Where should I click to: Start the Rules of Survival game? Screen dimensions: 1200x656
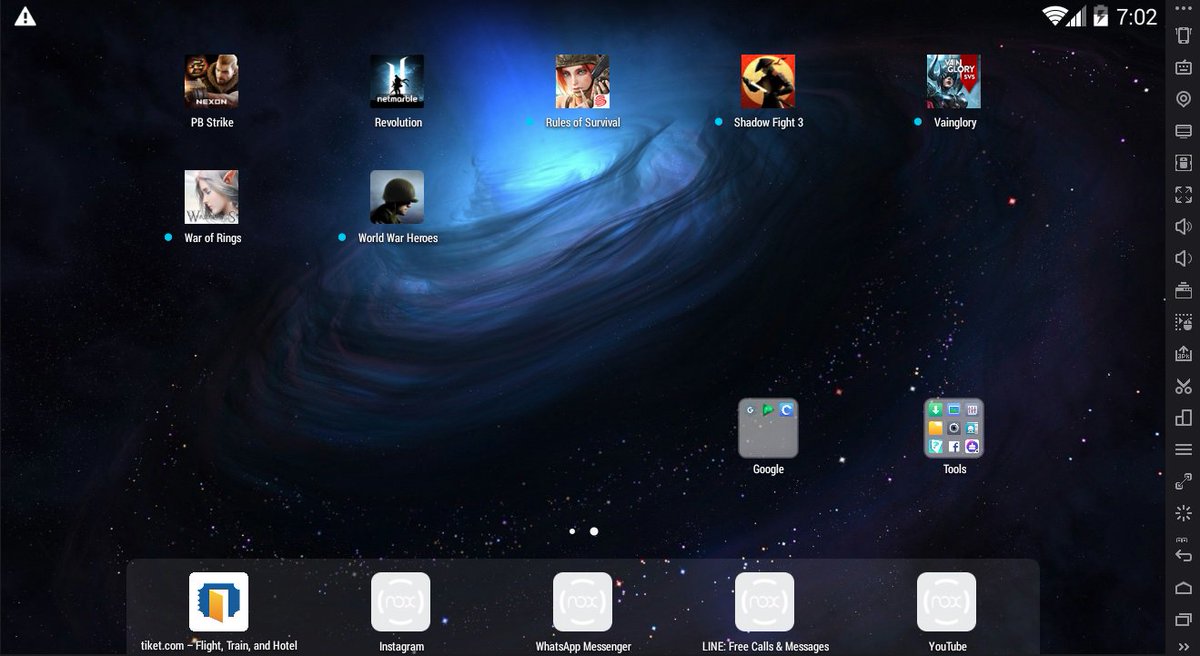582,81
